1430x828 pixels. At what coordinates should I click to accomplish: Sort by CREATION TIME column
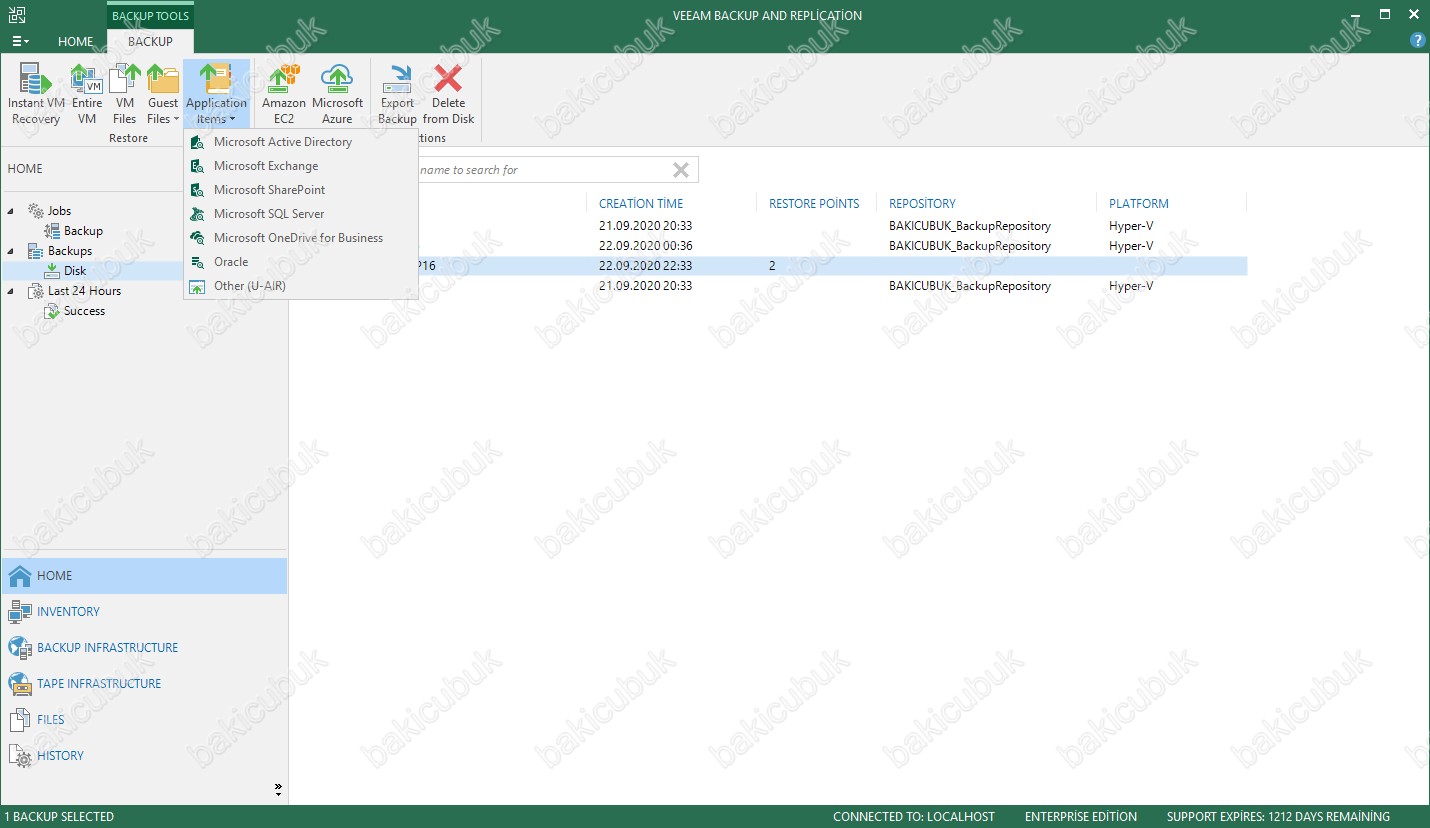tap(641, 203)
